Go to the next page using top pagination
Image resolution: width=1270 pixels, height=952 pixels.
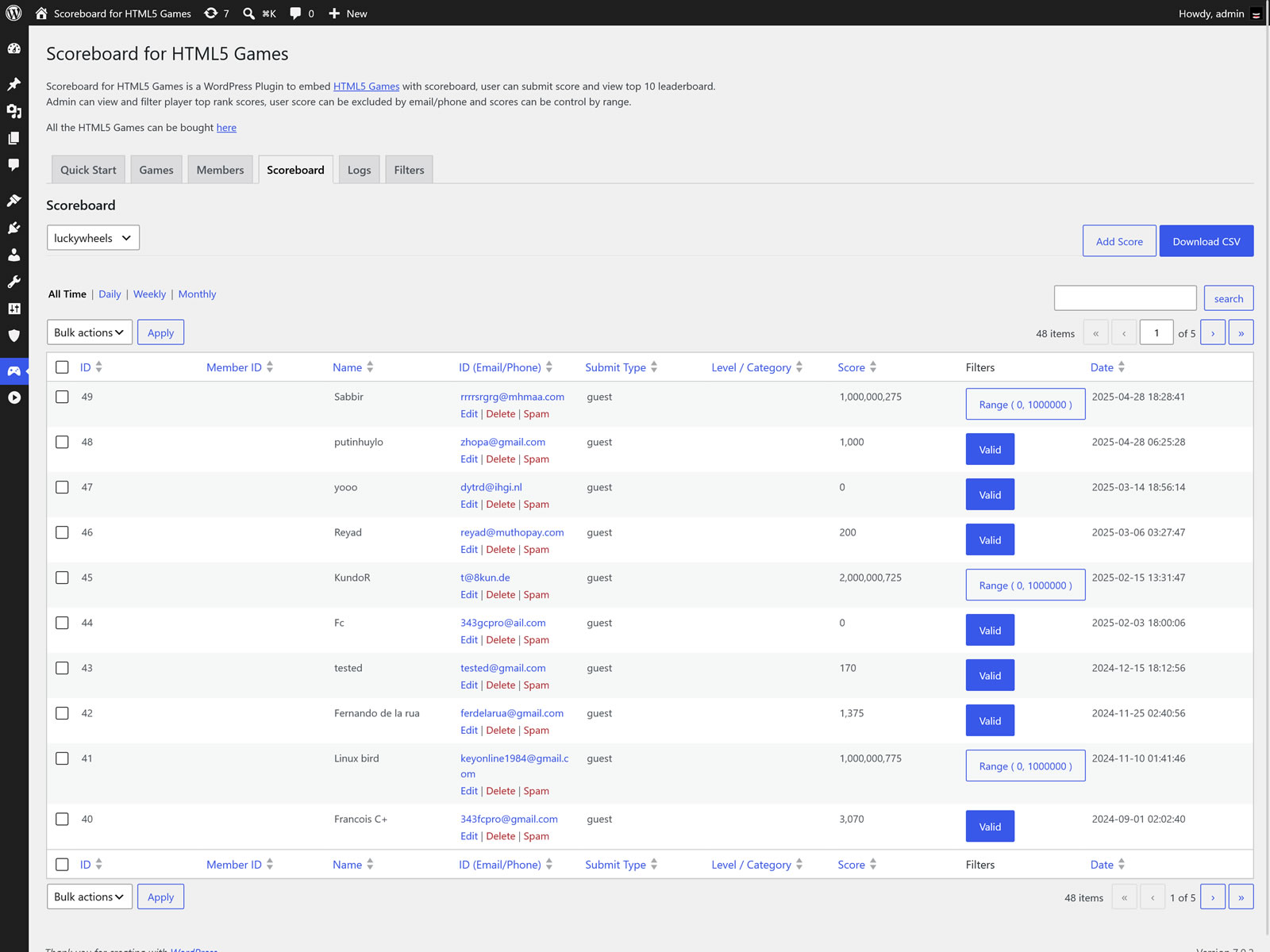(x=1213, y=333)
